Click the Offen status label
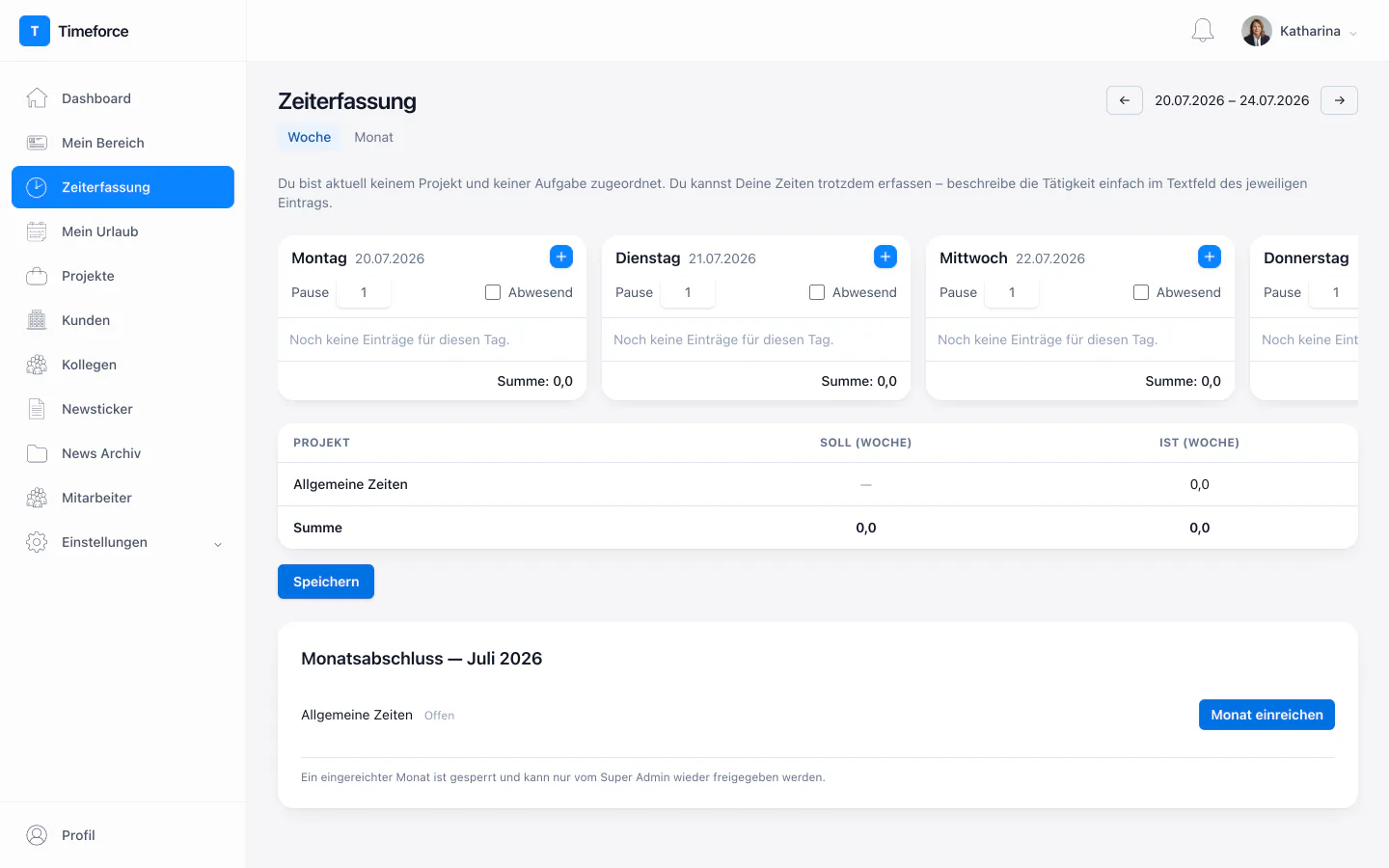This screenshot has height=868, width=1389. tap(439, 716)
